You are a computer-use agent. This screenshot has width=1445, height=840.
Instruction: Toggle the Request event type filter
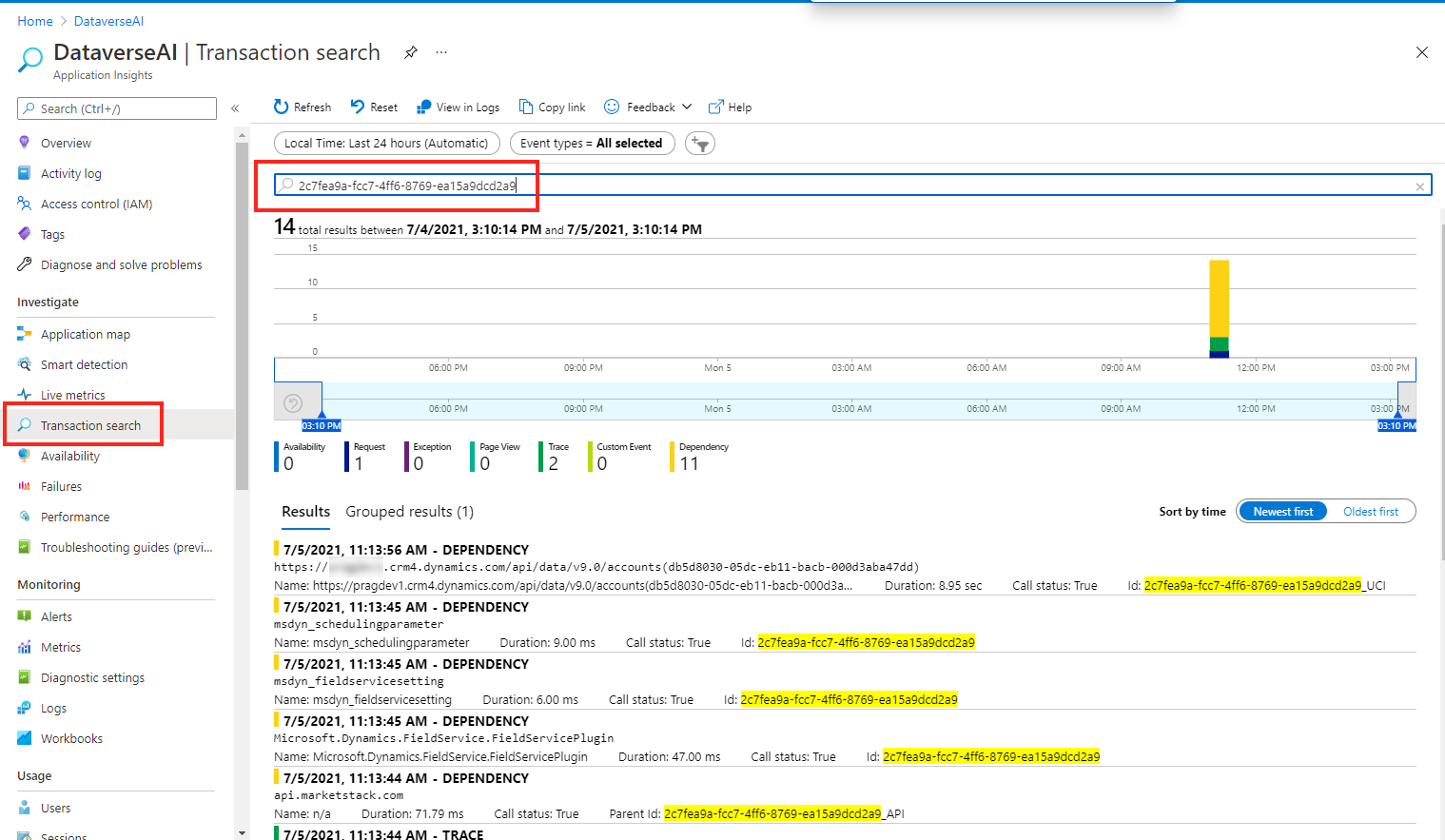(x=366, y=457)
